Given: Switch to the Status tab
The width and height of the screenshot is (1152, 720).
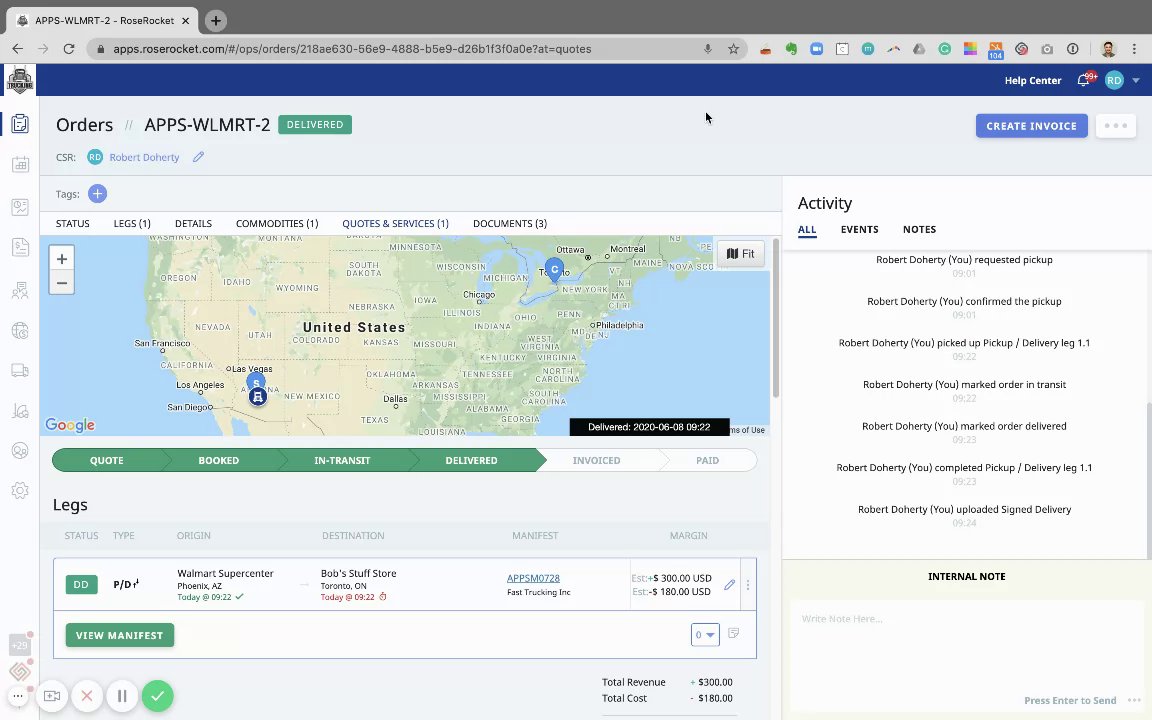Looking at the screenshot, I should 73,223.
